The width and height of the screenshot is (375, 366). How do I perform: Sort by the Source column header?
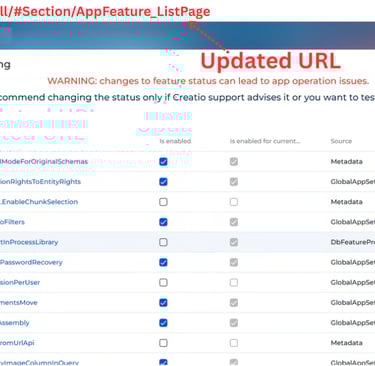tap(341, 141)
